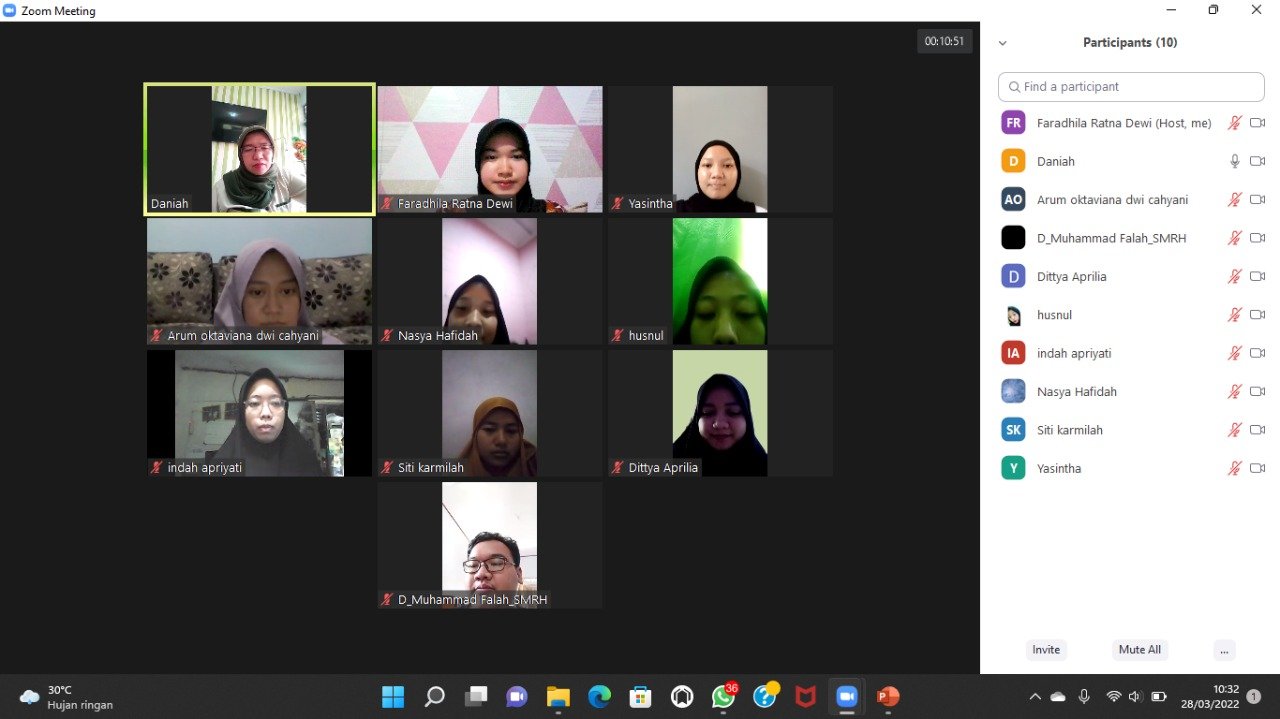Click Daniah's orange D avatar
Viewport: 1280px width, 719px height.
tap(1013, 161)
